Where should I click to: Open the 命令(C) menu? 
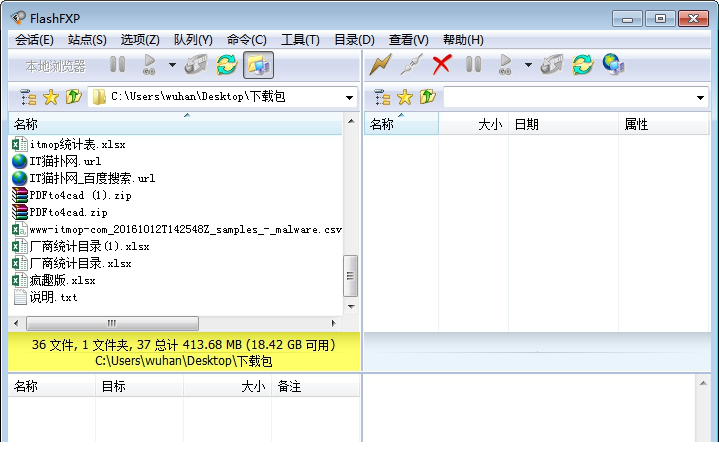247,40
